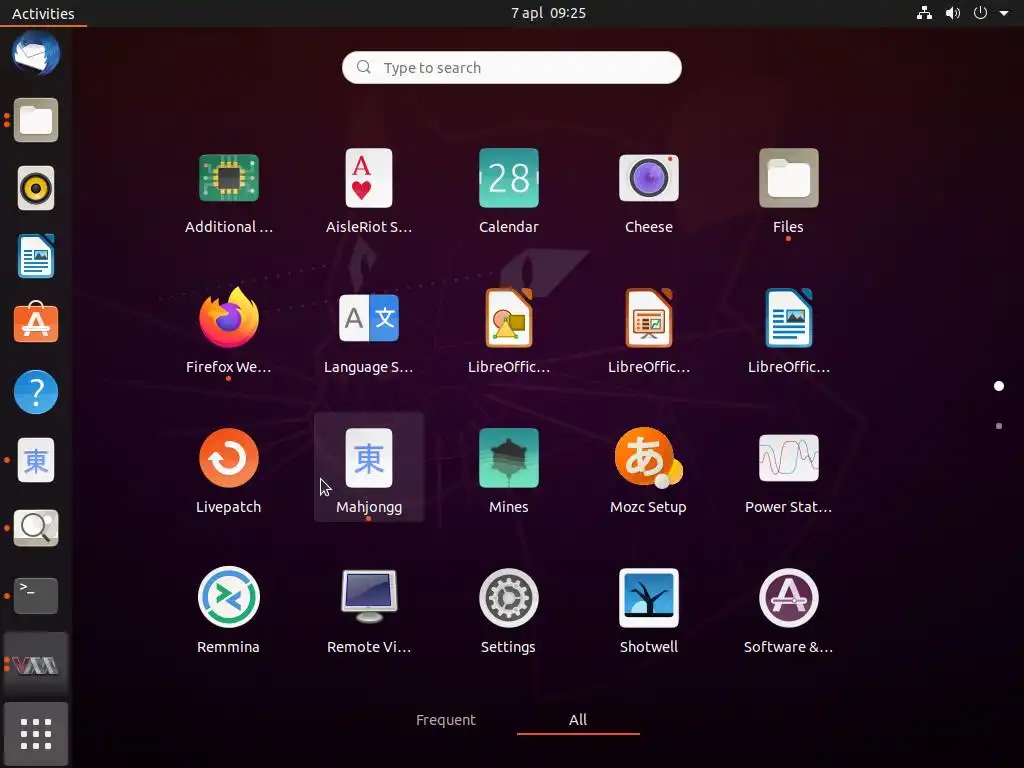Switch to Mahjongg in the dock

36,460
